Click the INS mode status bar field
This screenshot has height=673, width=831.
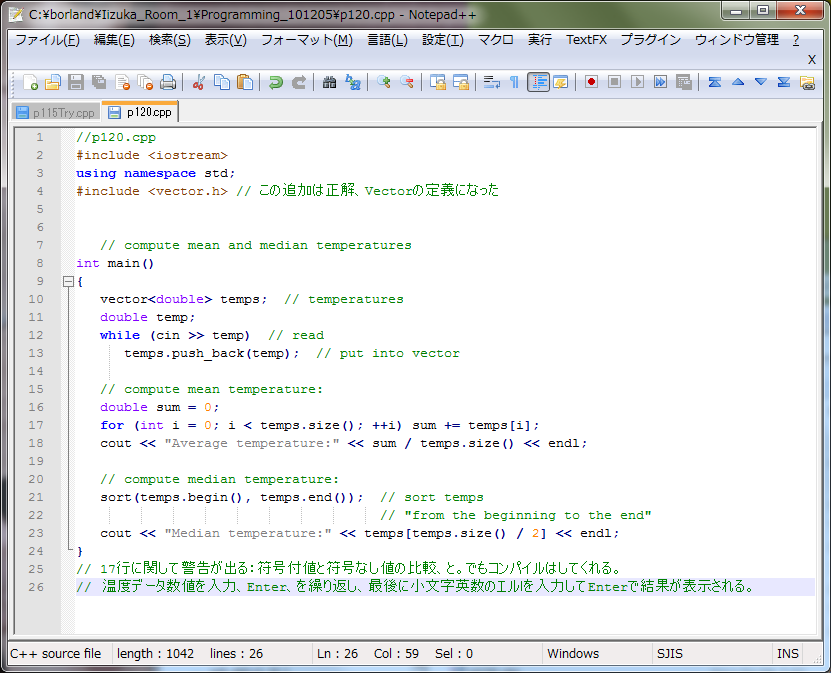click(788, 654)
